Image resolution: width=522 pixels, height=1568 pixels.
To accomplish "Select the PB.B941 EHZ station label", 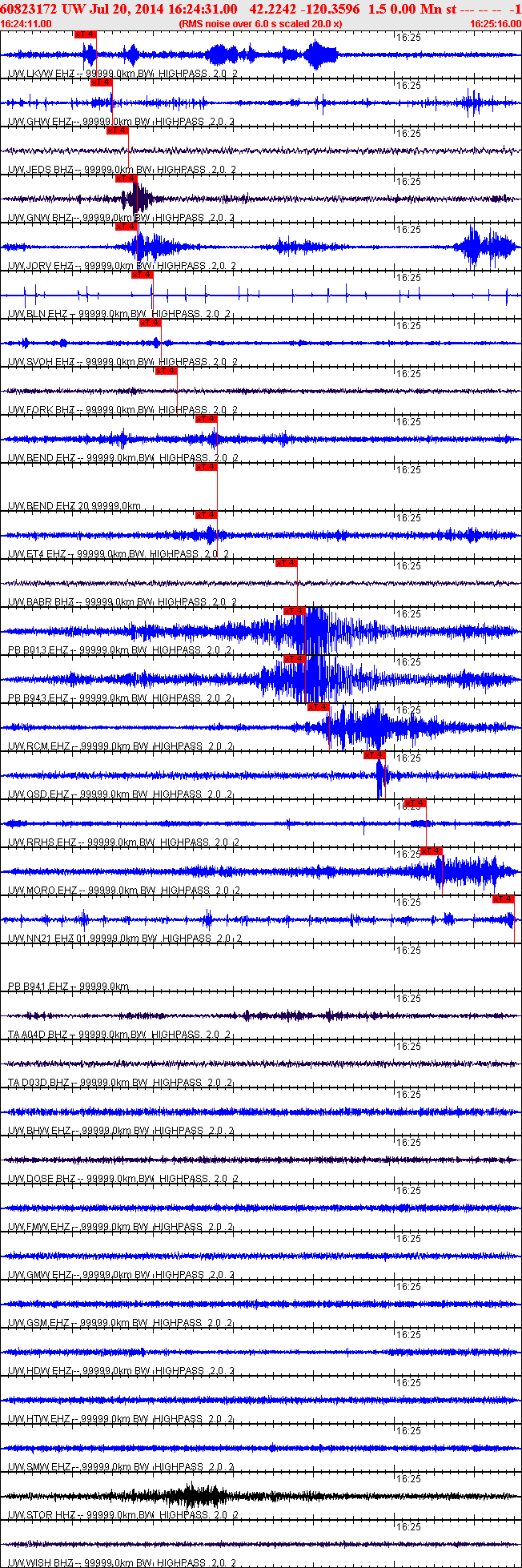I will (69, 987).
